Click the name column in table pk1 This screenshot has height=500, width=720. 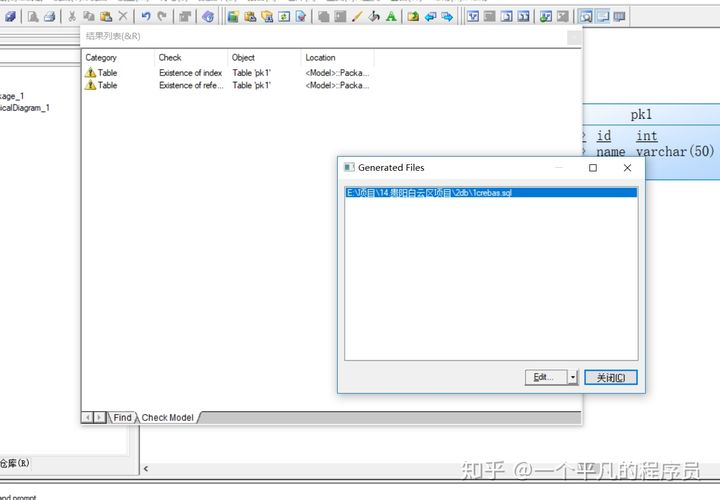pyautogui.click(x=611, y=152)
